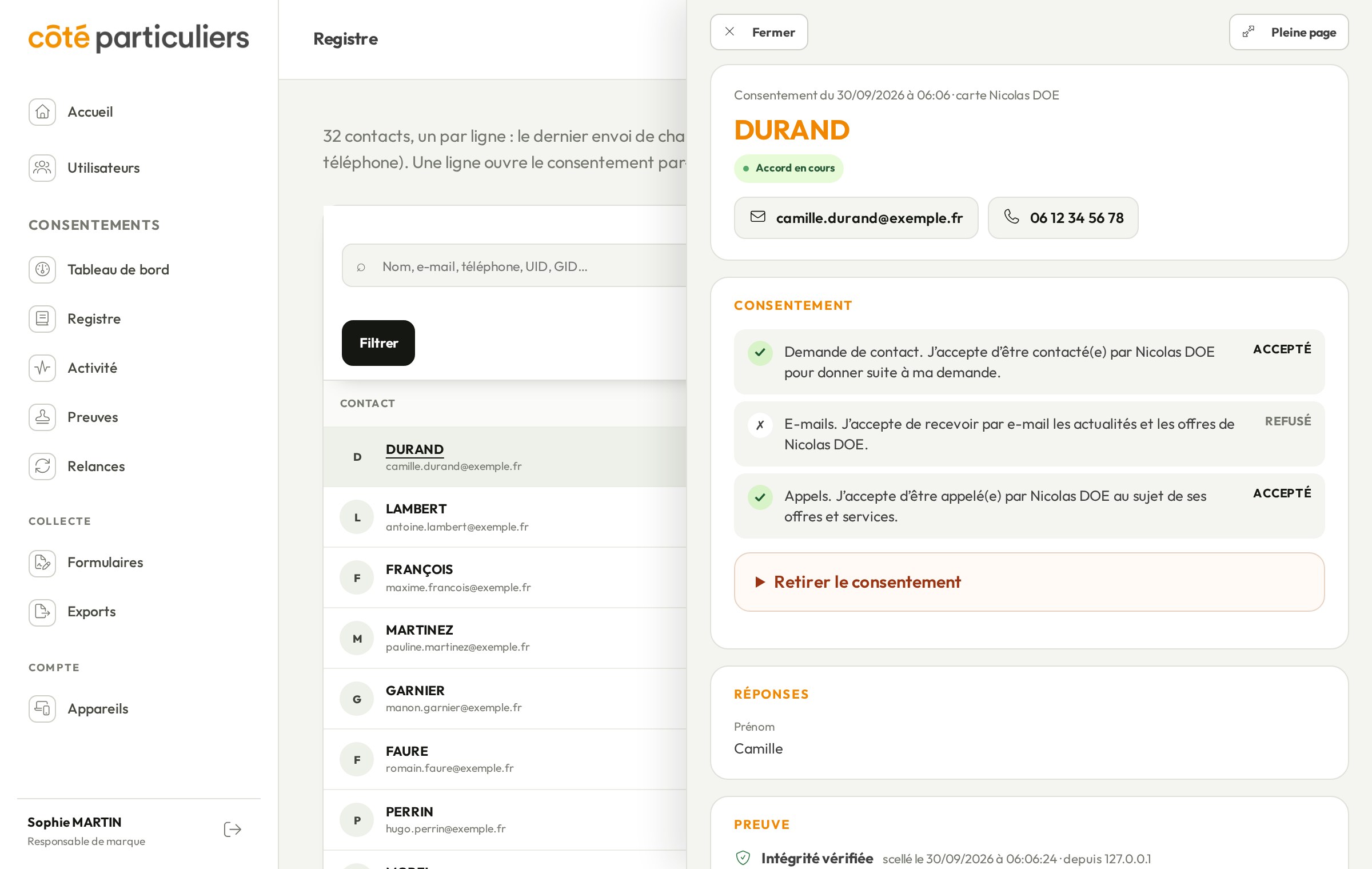The width and height of the screenshot is (1372, 869).
Task: Focus the Nom, e-mail, téléphone search field
Action: click(514, 266)
